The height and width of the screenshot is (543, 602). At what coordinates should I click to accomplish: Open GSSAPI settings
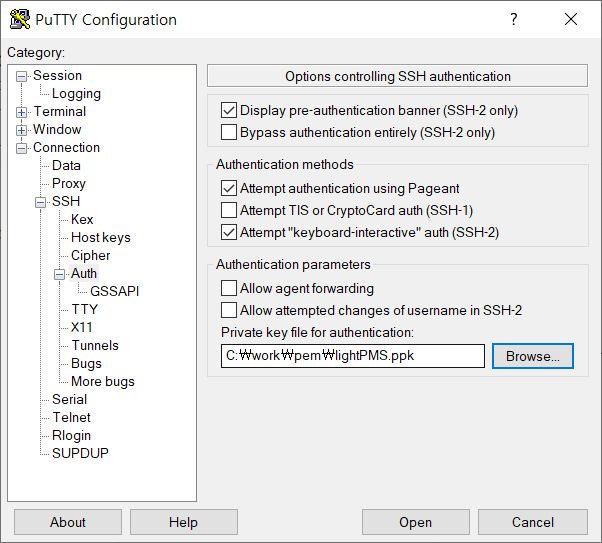click(x=114, y=291)
